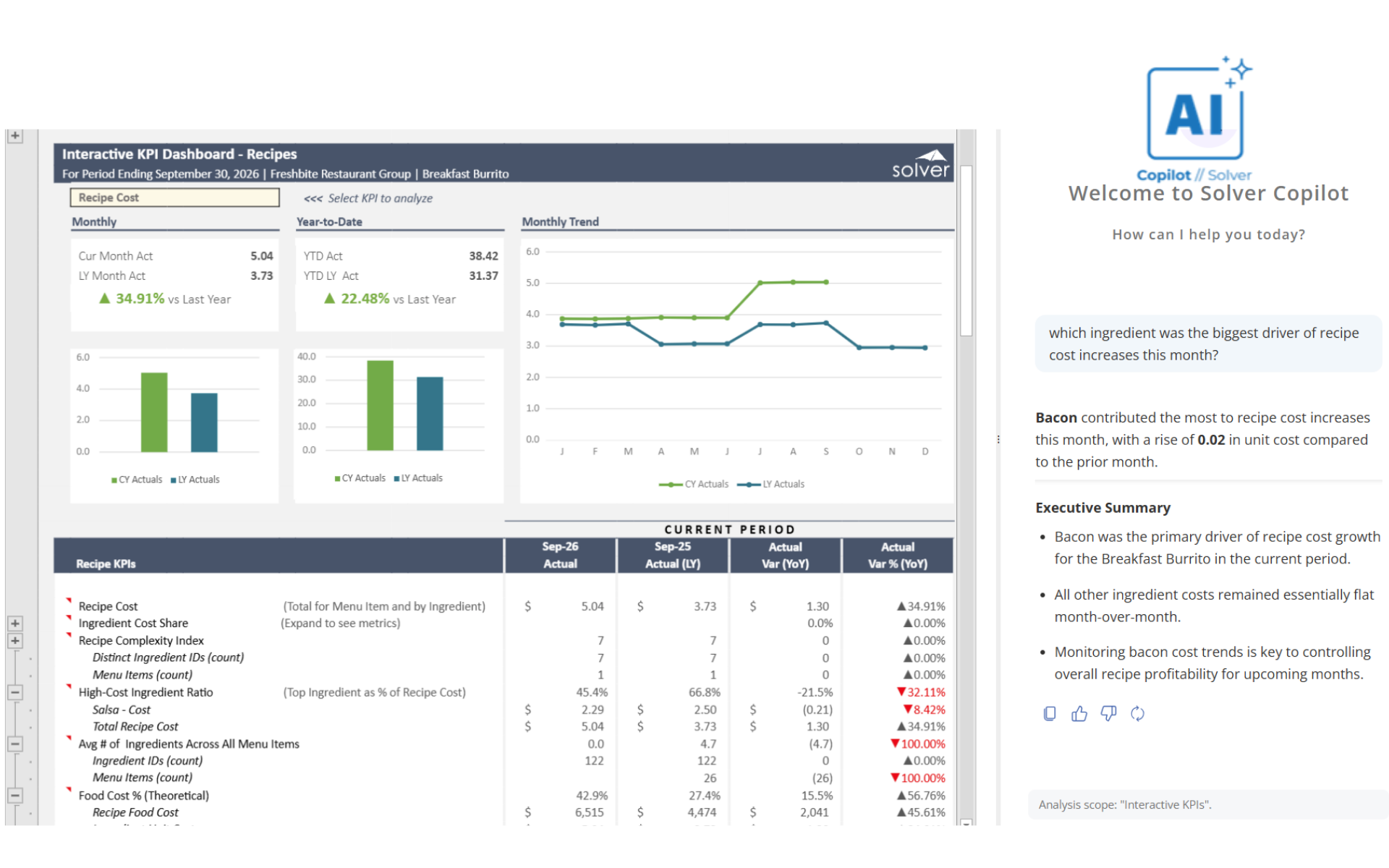1389x868 pixels.
Task: Expand the Ingredient Cost Share row group
Action: coord(15,624)
